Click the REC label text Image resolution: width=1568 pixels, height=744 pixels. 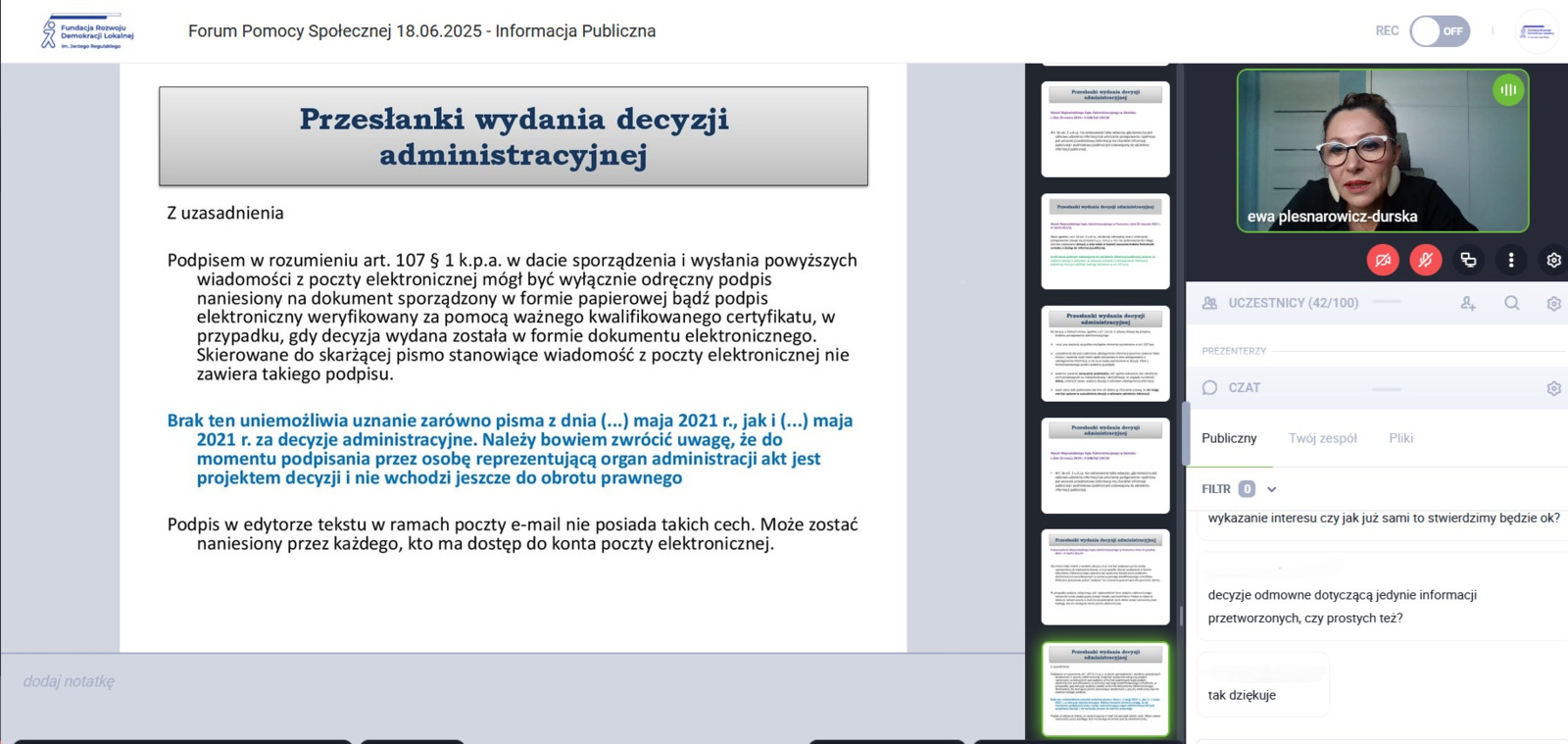point(1387,31)
